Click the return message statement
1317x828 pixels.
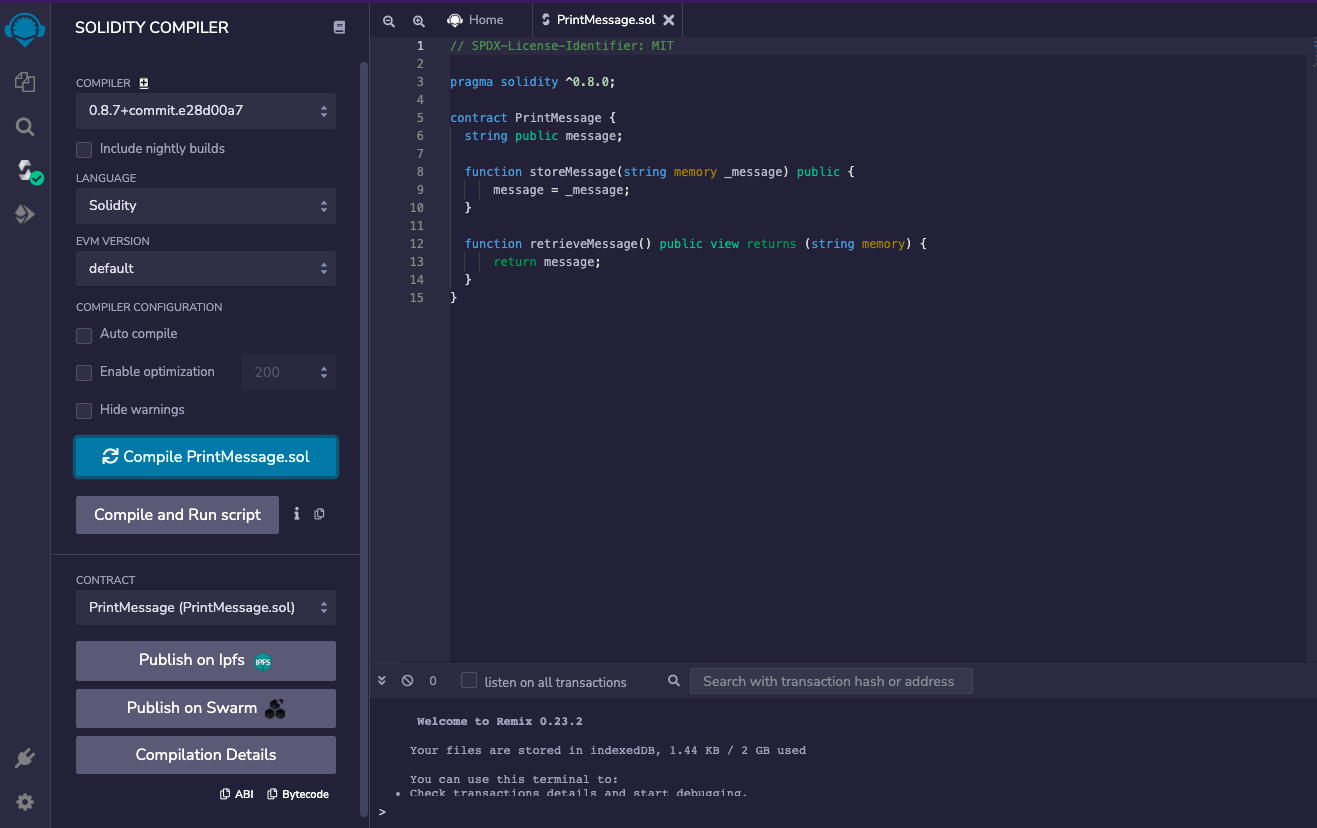[547, 262]
